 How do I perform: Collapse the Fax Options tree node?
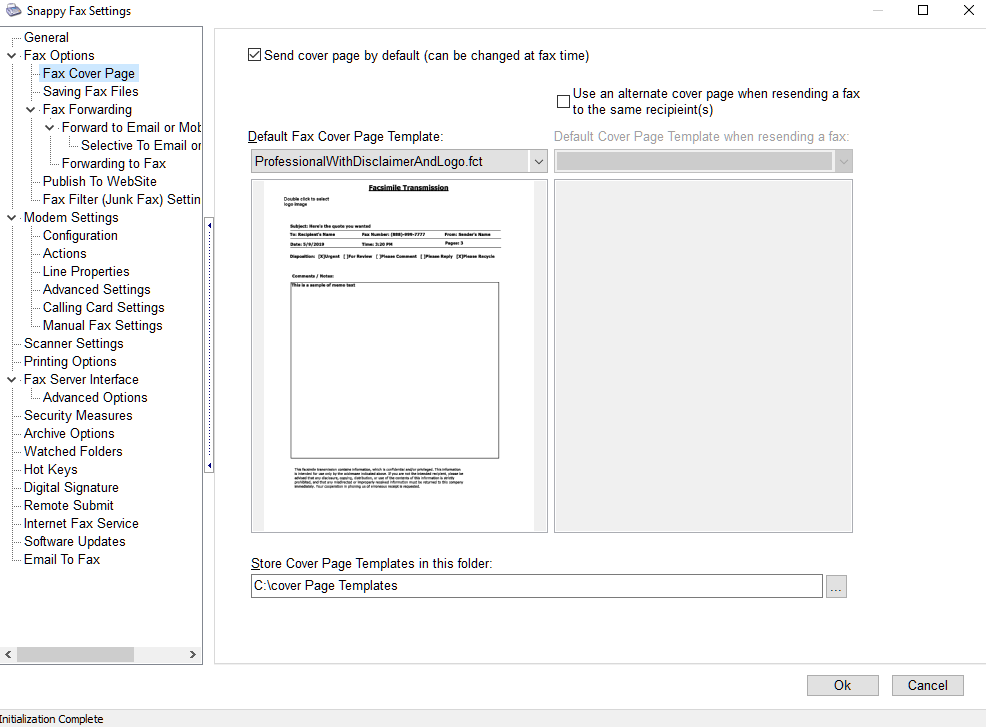click(12, 56)
